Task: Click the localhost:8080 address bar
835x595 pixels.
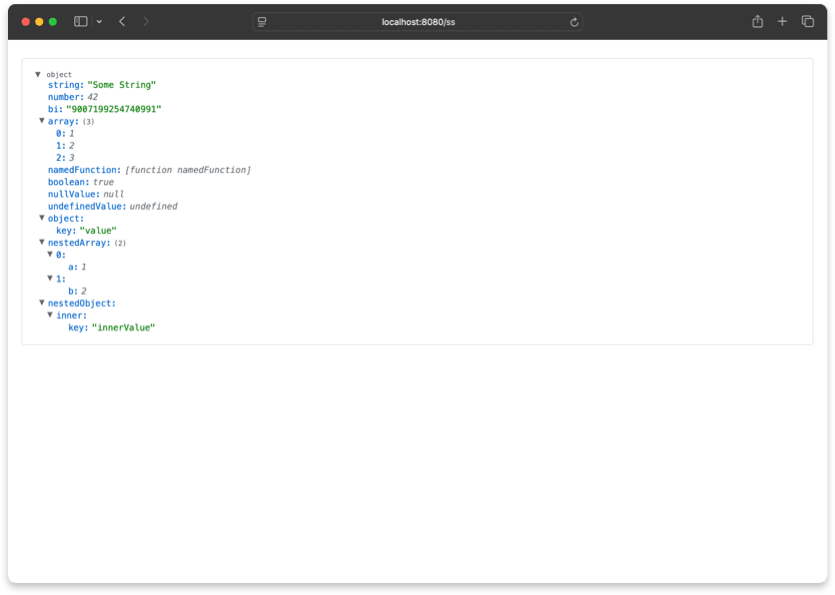Action: tap(417, 20)
